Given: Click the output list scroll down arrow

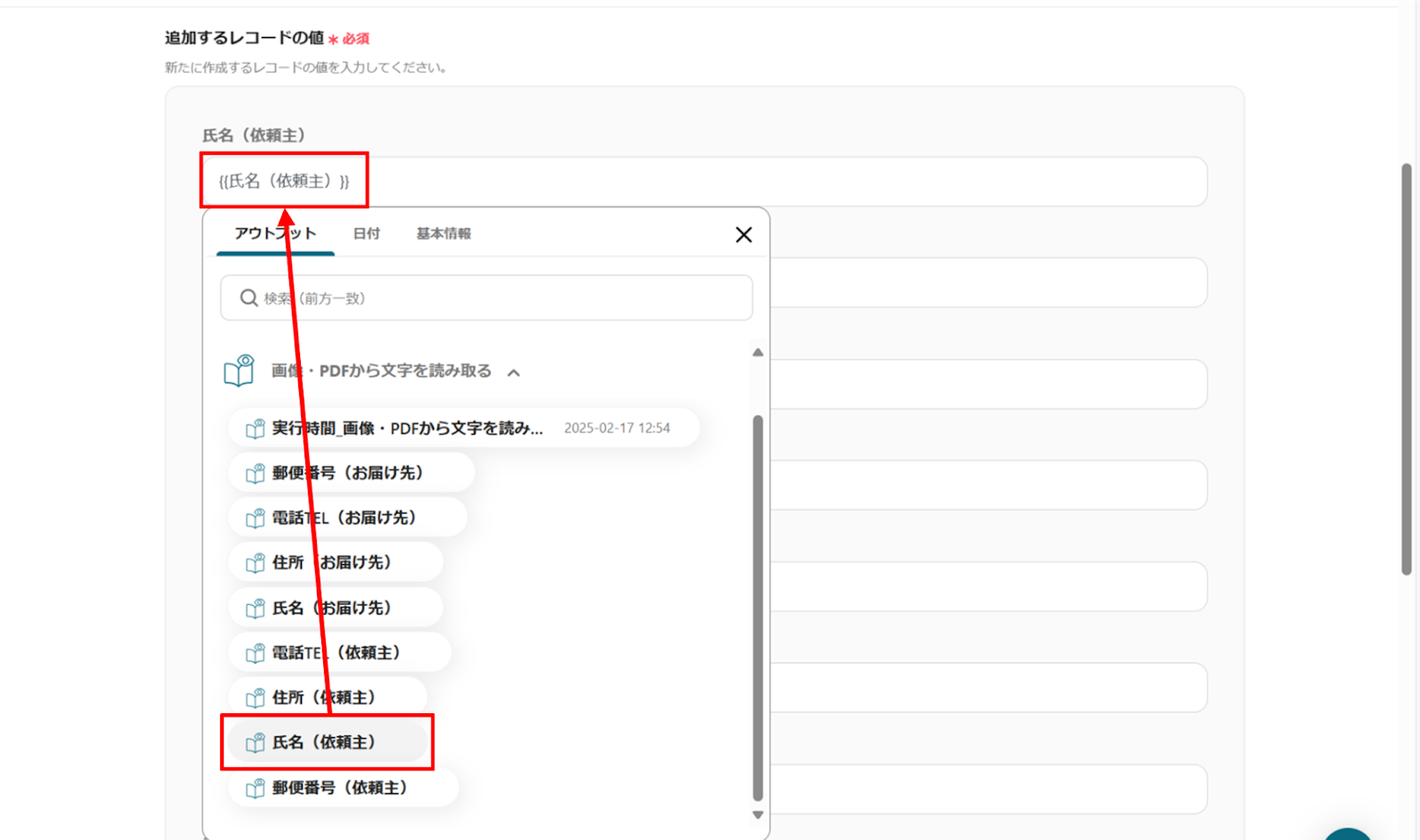Looking at the screenshot, I should (758, 815).
